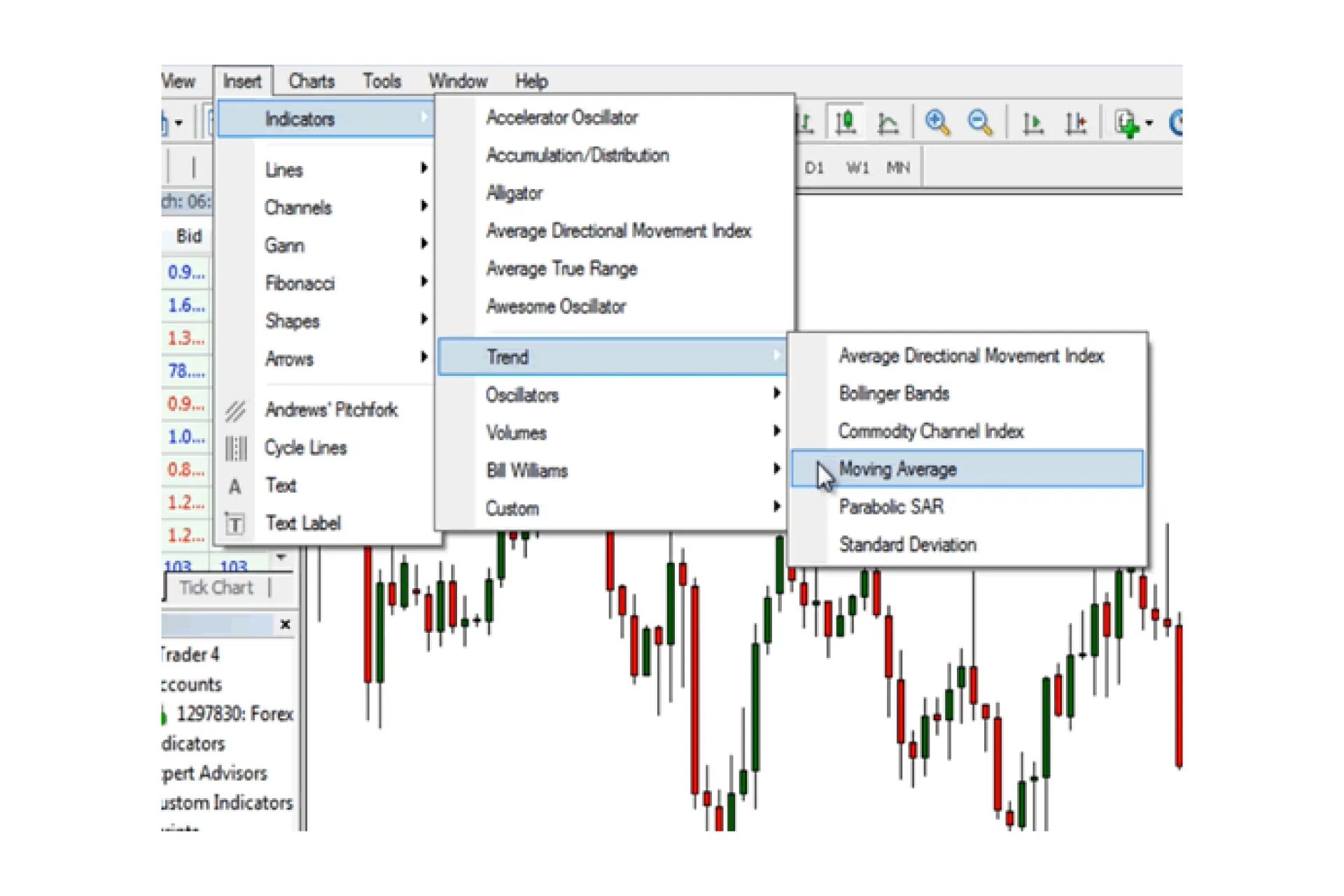Choose Moving Average from the Trend submenu
Image resolution: width=1344 pixels, height=896 pixels.
click(x=897, y=469)
